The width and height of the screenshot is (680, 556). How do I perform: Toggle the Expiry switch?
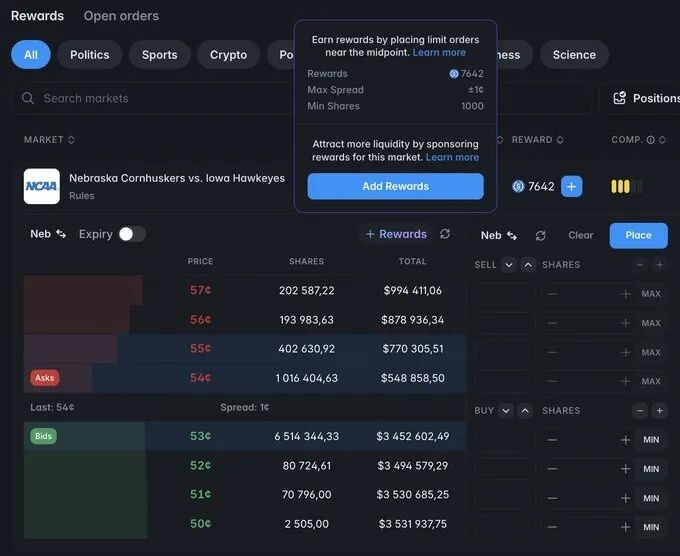[132, 234]
